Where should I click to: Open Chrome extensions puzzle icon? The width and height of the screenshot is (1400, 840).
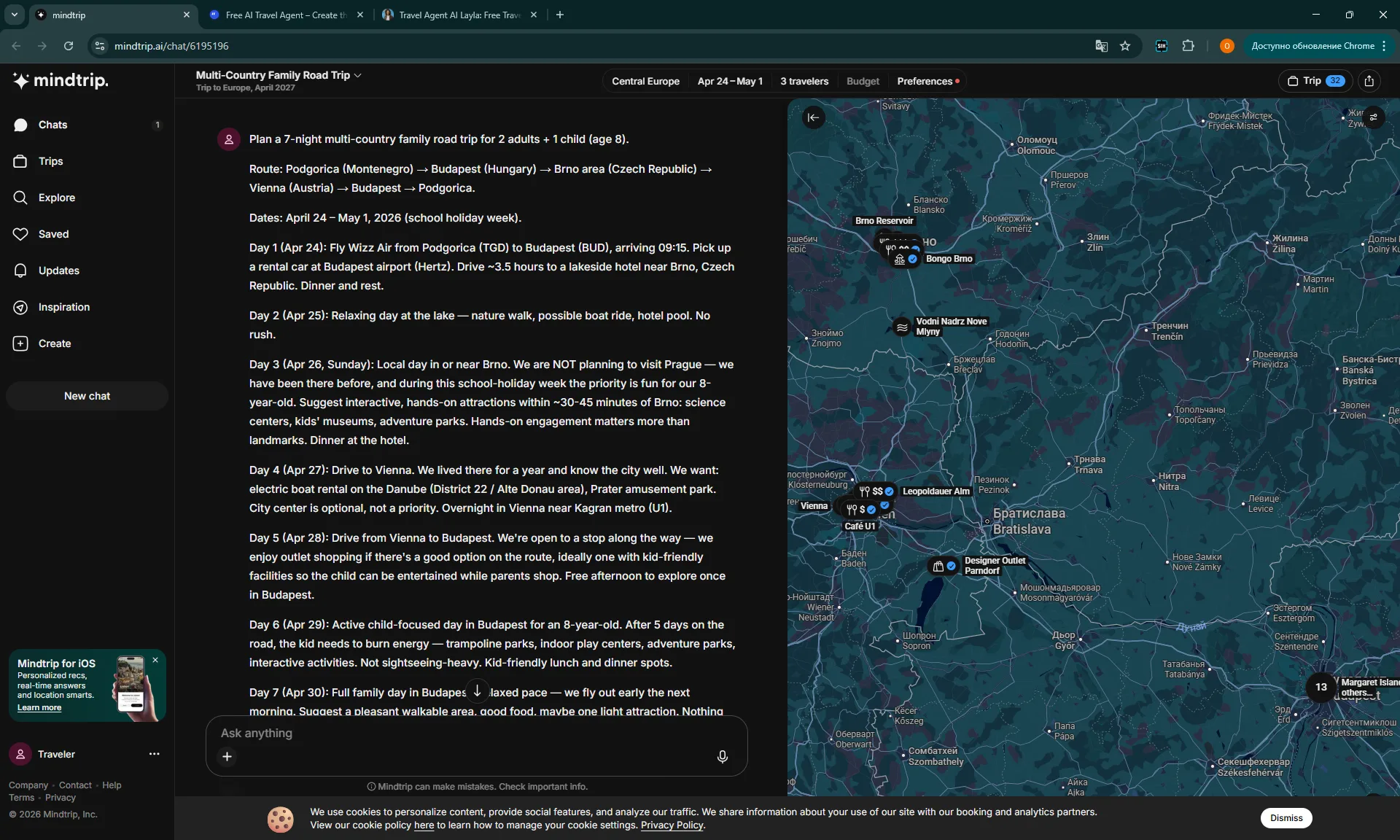(1189, 46)
